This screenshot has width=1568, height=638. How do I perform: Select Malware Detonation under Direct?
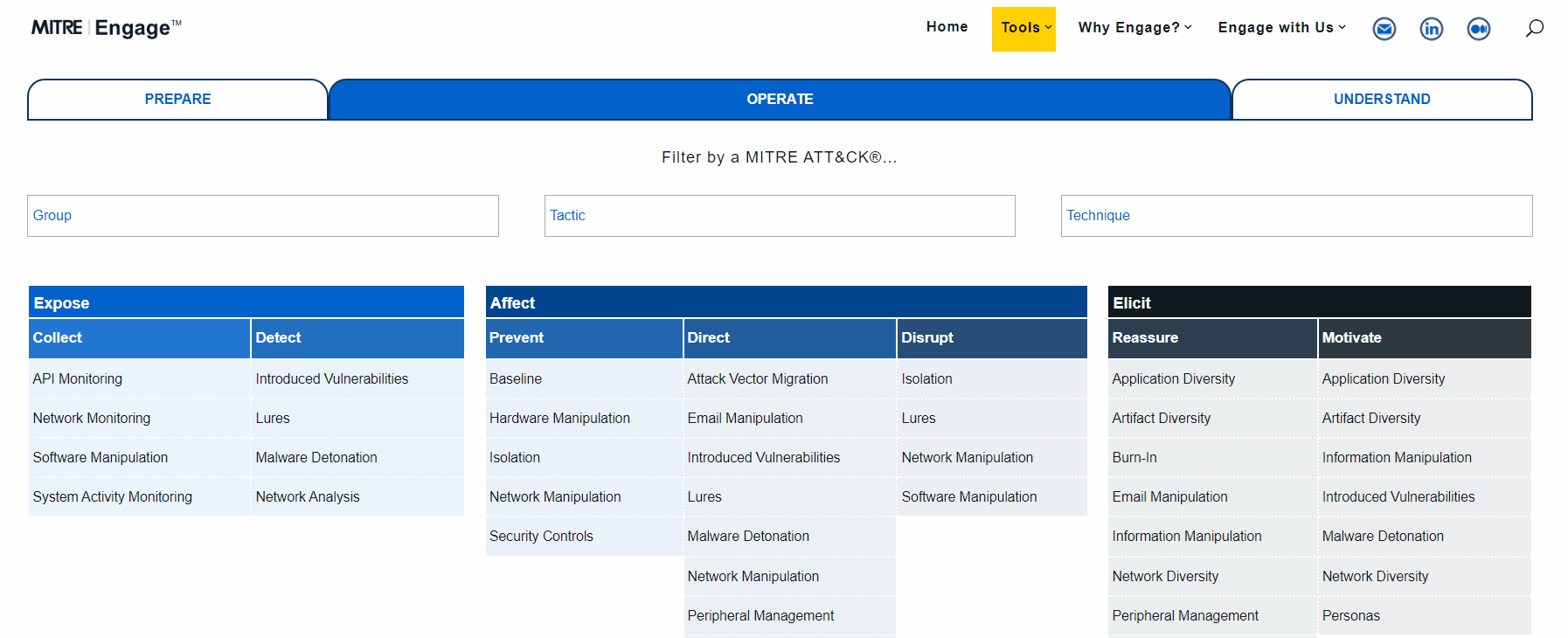748,537
